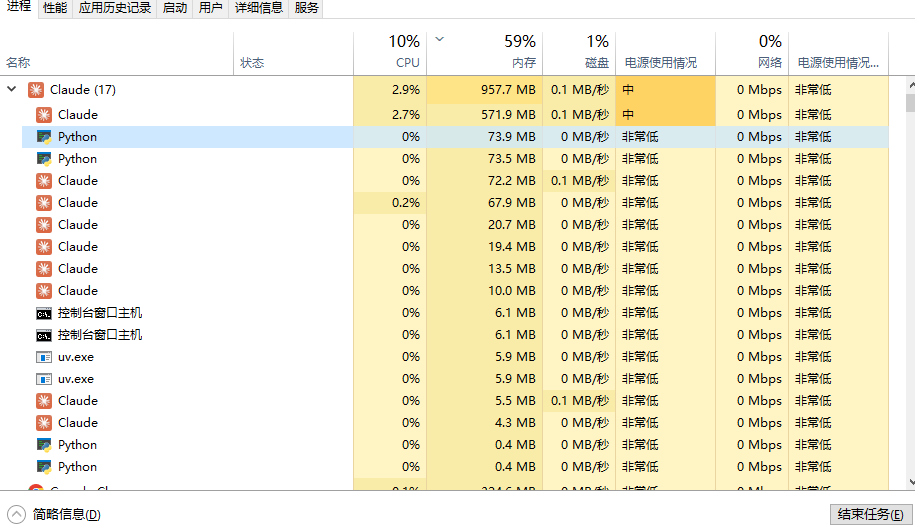The image size is (915, 529).
Task: Open the 详细信息 tab
Action: pos(258,8)
